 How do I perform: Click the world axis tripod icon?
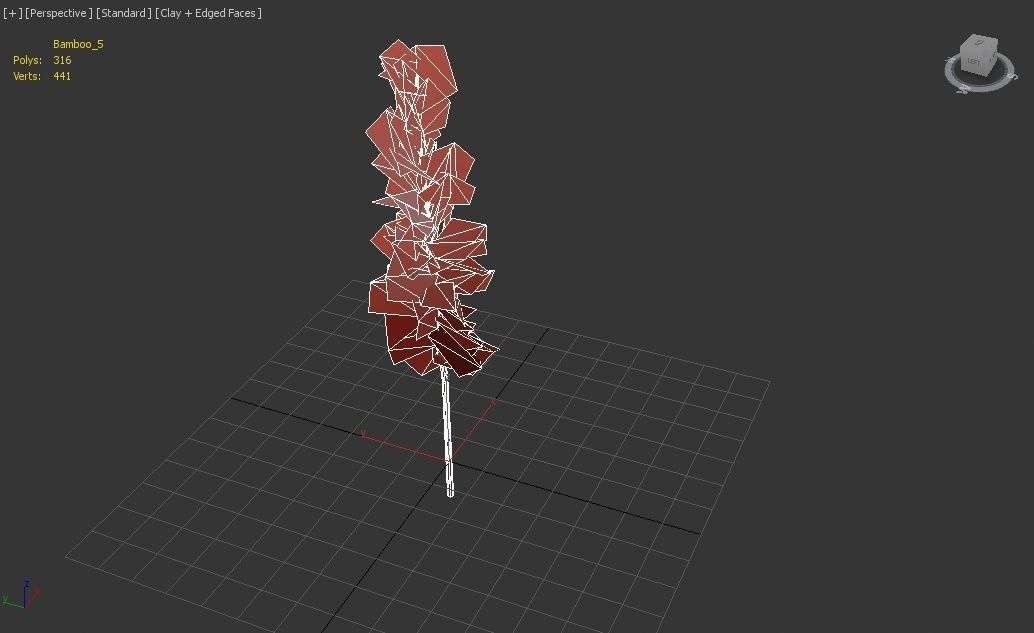point(22,594)
